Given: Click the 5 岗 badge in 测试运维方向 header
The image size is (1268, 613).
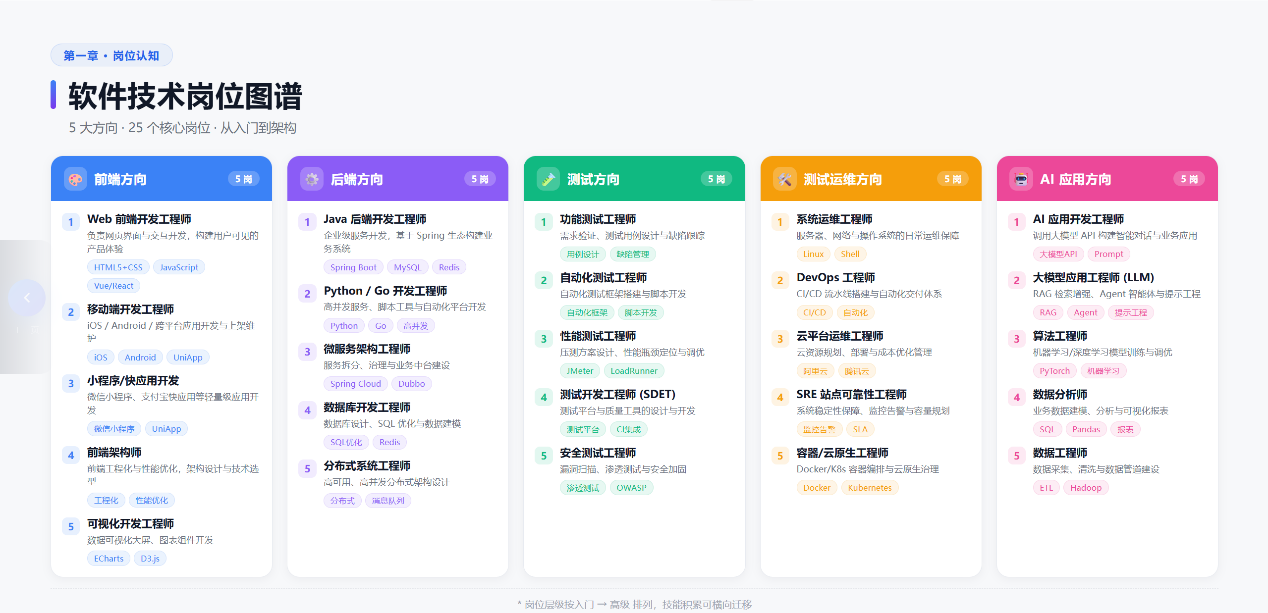Looking at the screenshot, I should 952,179.
